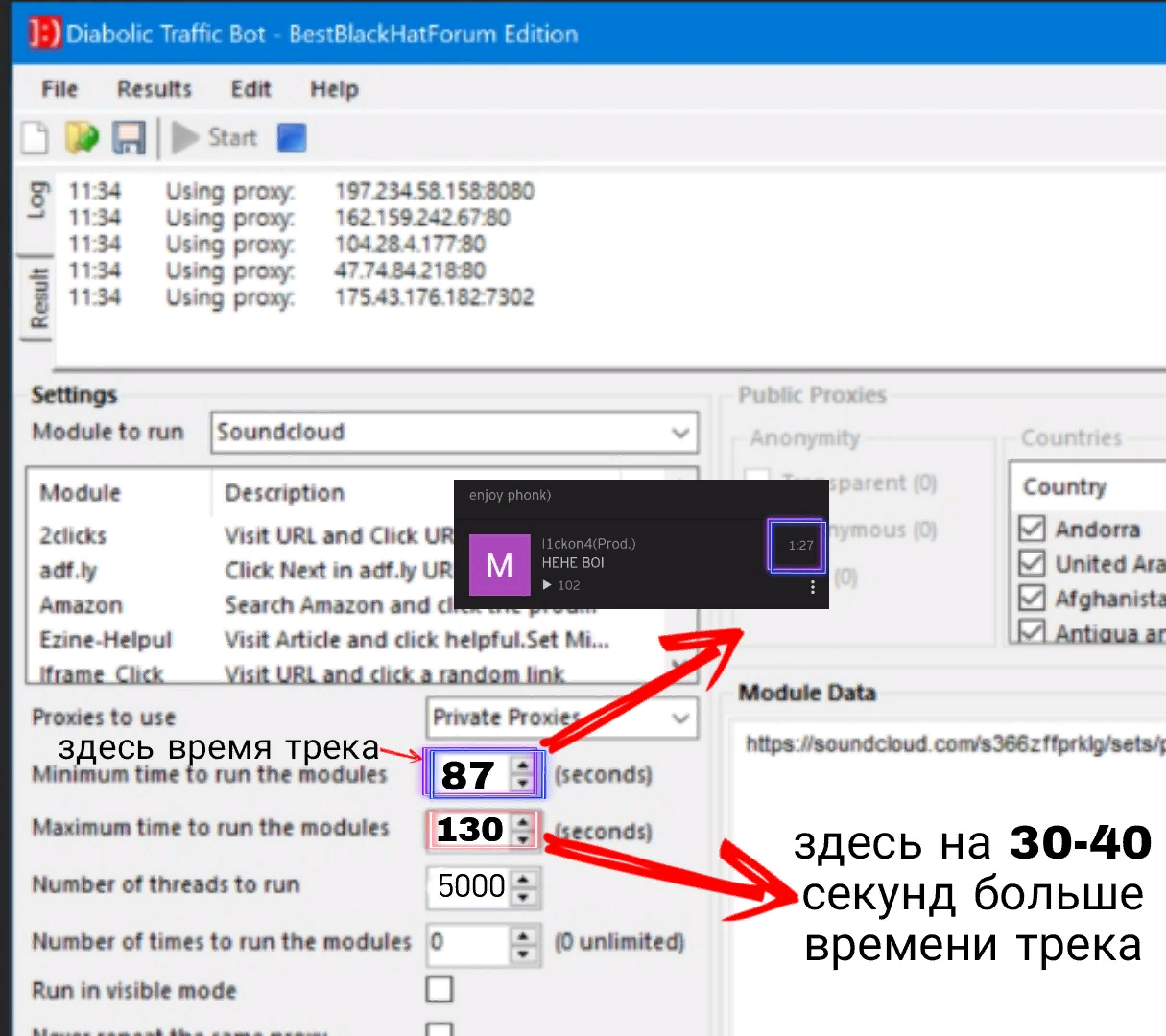1166x1036 pixels.
Task: Toggle the United Arab country checkbox
Action: click(x=1032, y=563)
